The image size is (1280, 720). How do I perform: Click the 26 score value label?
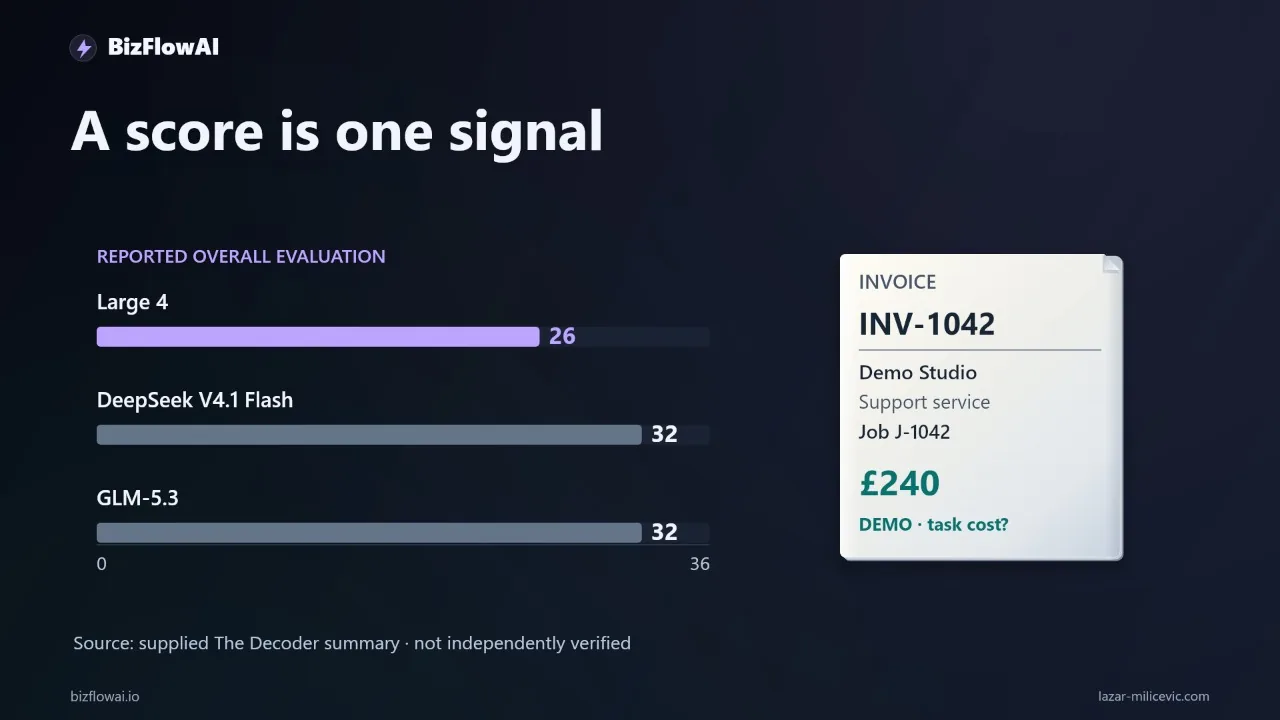coord(562,336)
